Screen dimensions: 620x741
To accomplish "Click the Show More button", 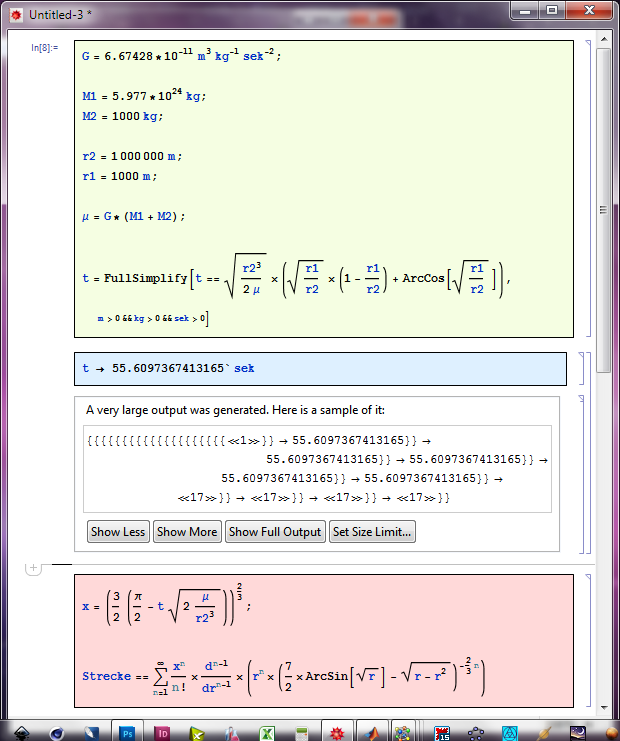I will (x=187, y=532).
